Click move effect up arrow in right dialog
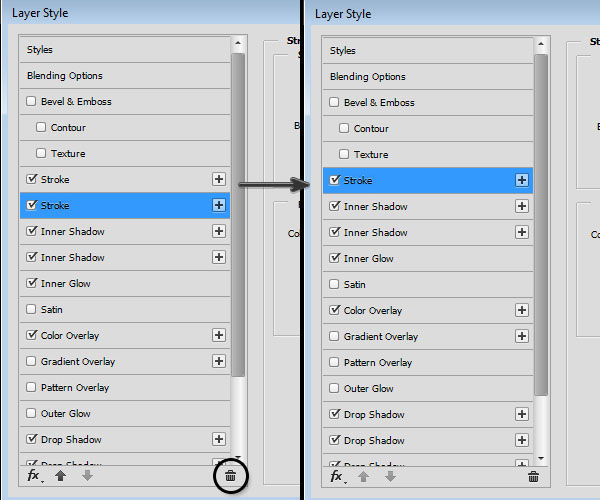The width and height of the screenshot is (600, 500). 364,477
